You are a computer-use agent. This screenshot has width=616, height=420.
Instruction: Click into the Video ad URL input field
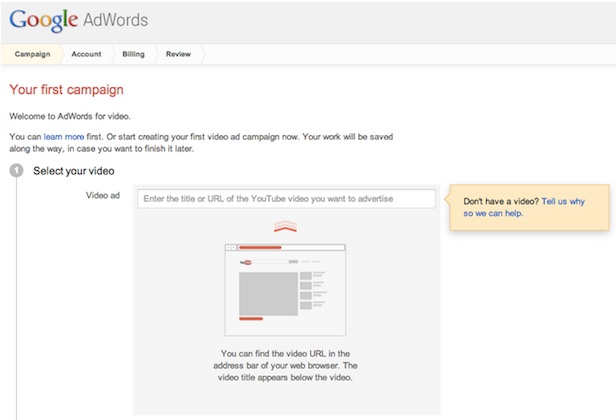[286, 199]
